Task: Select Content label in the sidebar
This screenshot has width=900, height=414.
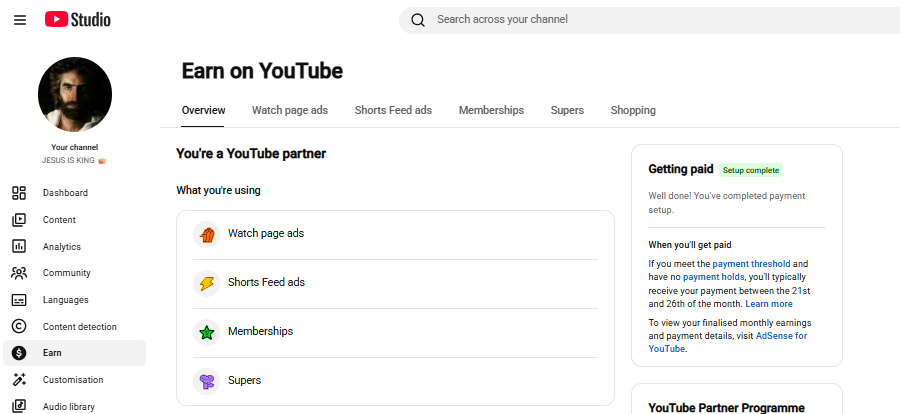Action: tap(59, 220)
